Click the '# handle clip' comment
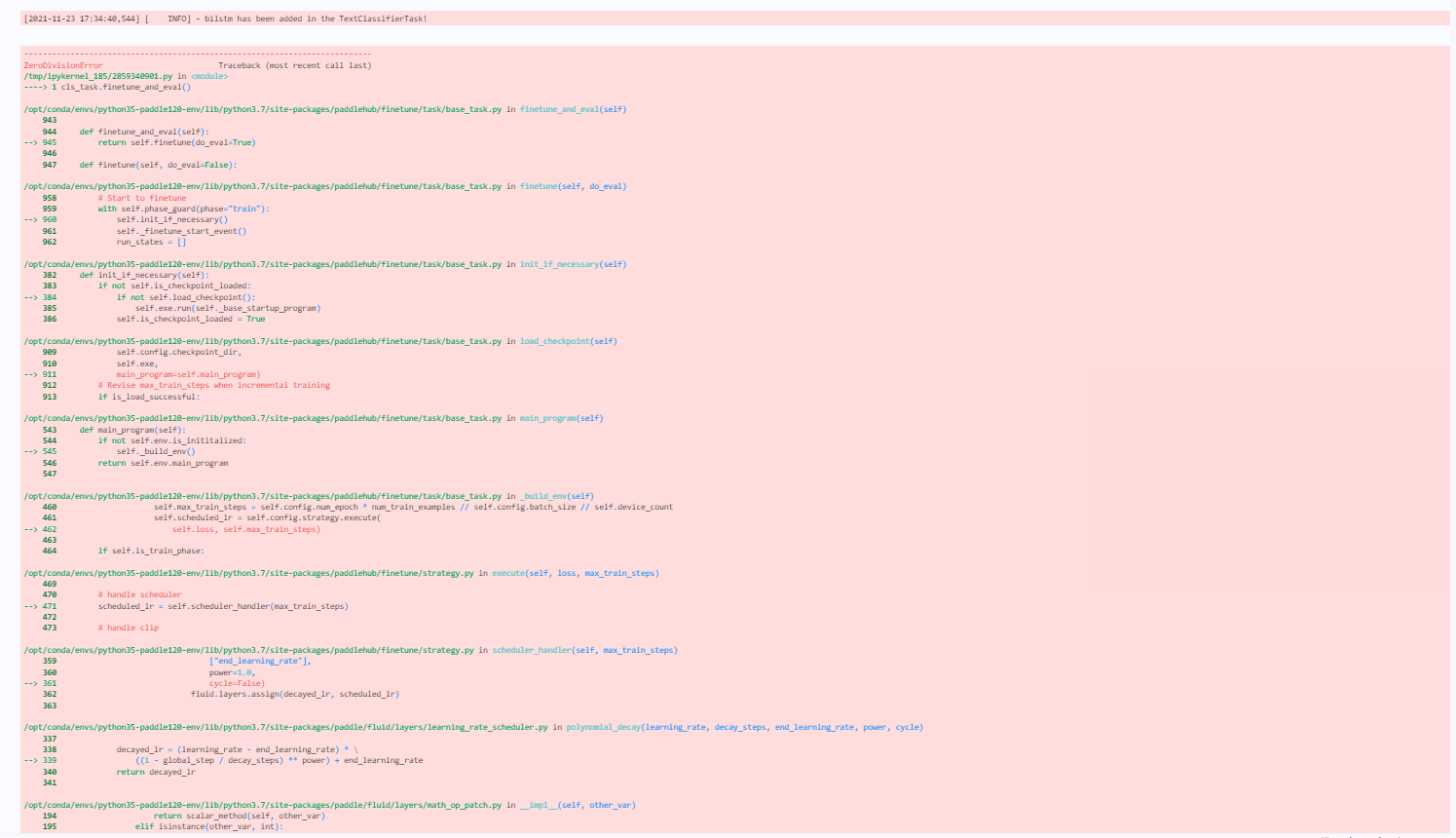1456x838 pixels. [128, 628]
